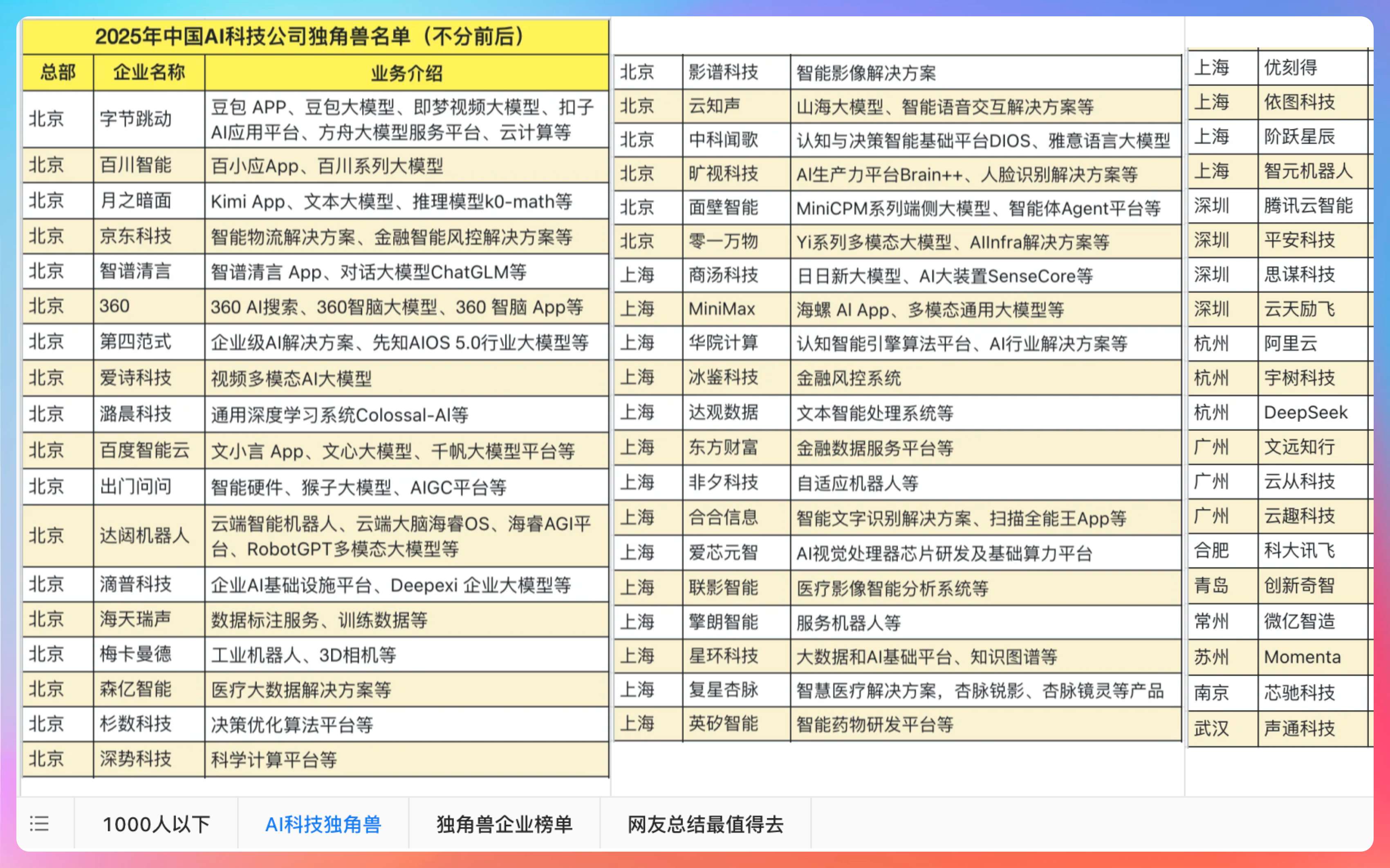Open the 独角兽企业榜单 sheet tab

(x=504, y=824)
